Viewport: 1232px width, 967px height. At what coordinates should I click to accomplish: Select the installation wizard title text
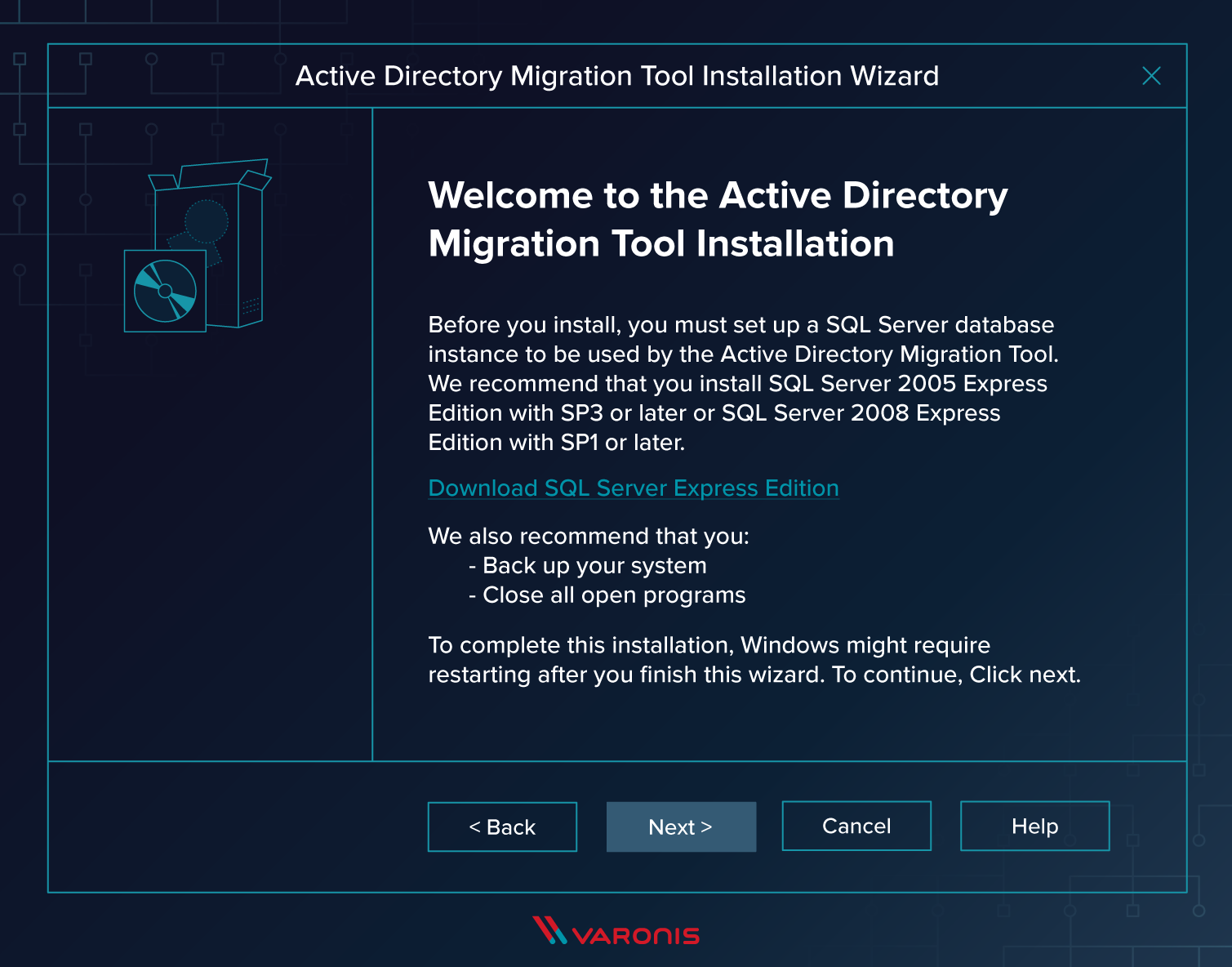tap(617, 76)
